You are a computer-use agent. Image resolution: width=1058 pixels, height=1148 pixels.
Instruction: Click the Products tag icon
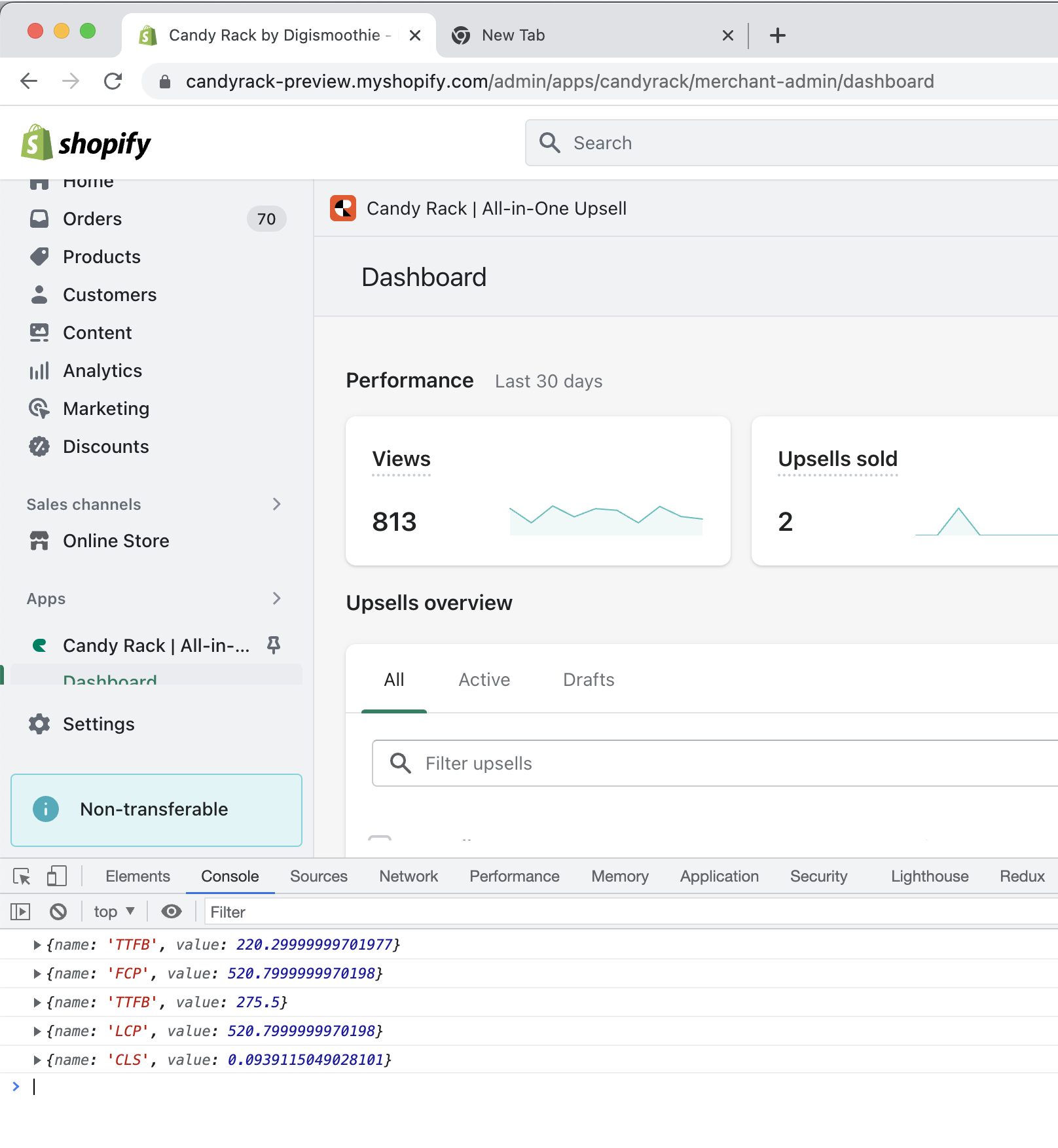coord(39,257)
